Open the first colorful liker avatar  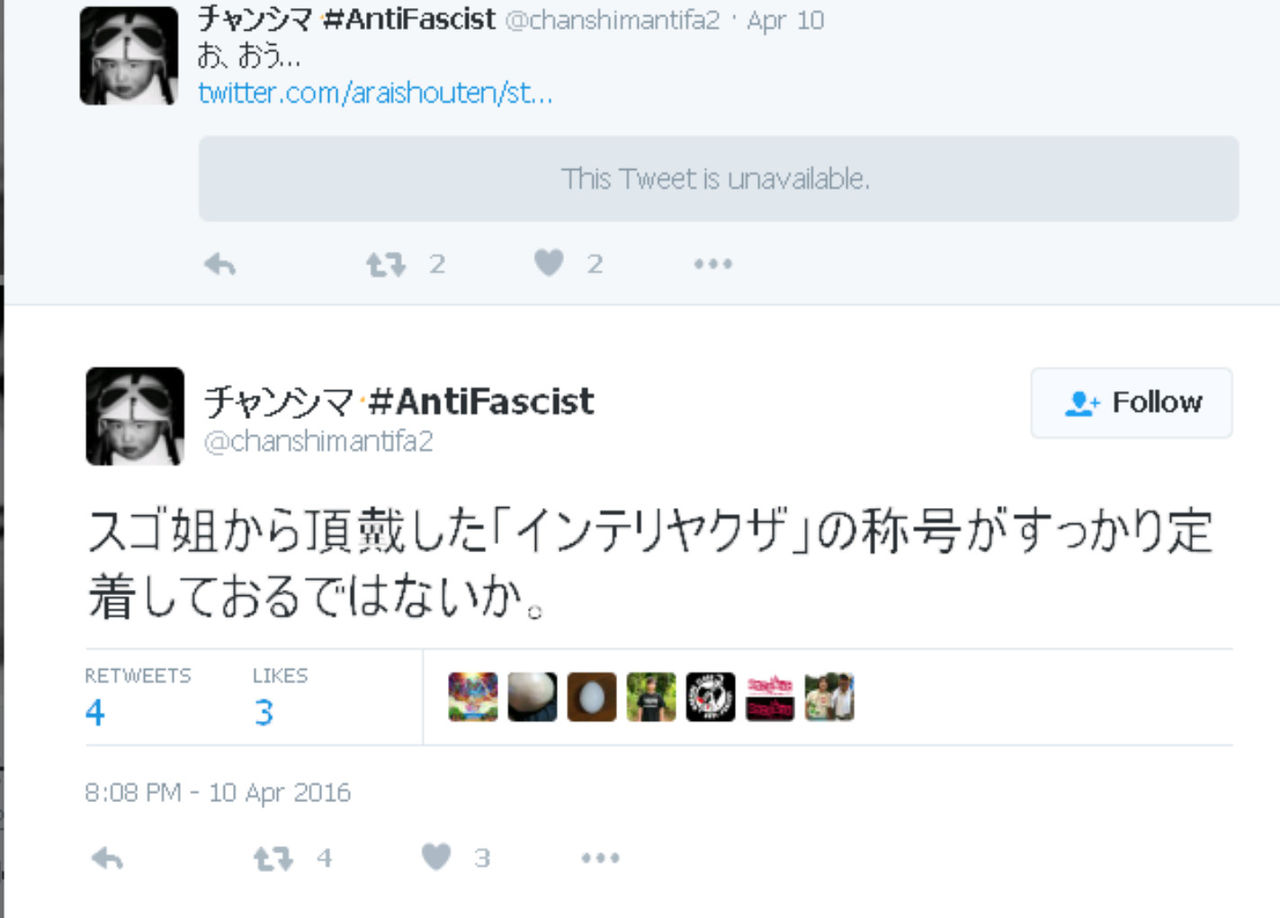click(473, 697)
